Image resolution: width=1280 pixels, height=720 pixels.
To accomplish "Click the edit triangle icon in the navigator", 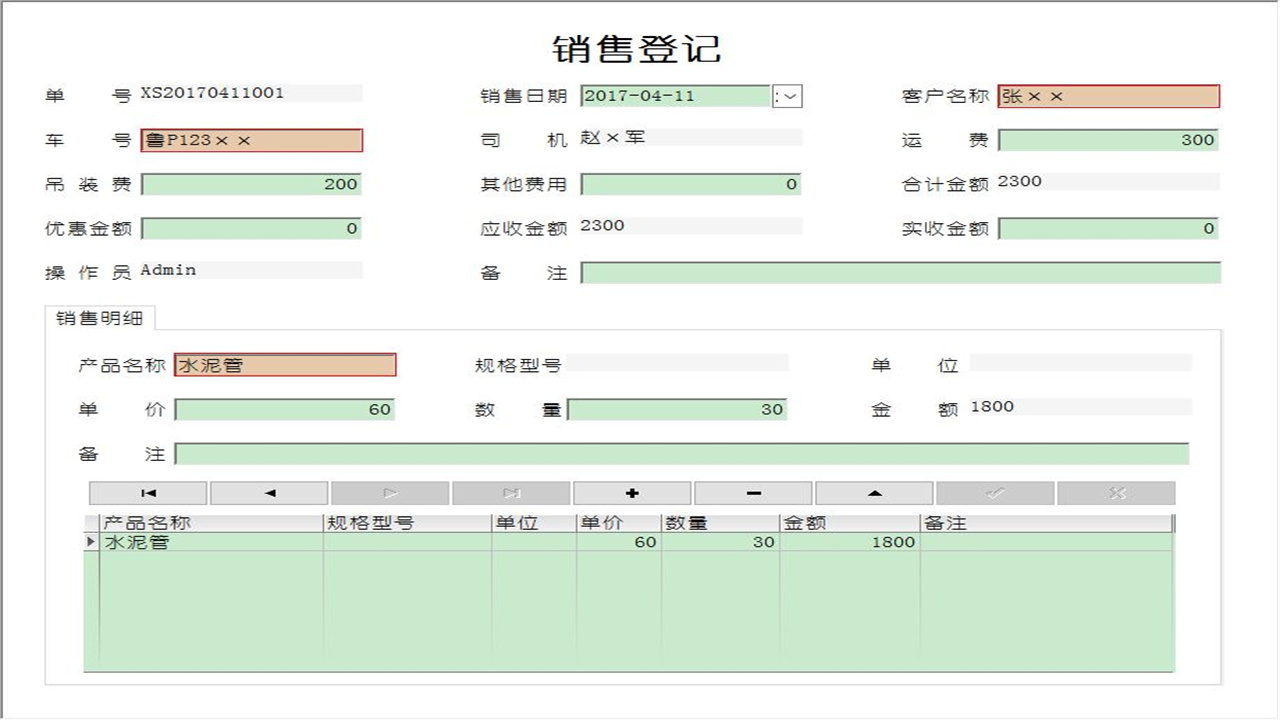I will click(874, 492).
